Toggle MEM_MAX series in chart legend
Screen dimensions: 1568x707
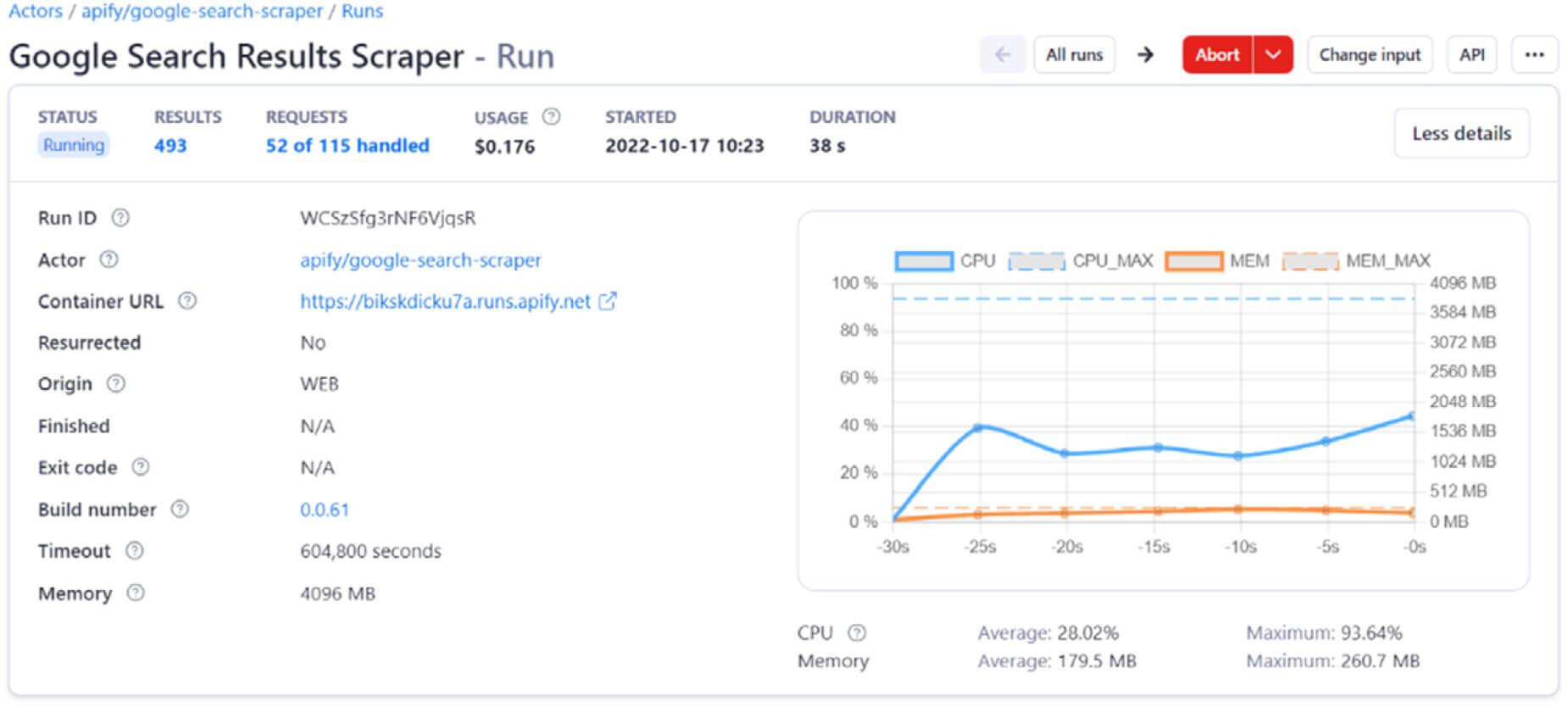coord(1356,261)
